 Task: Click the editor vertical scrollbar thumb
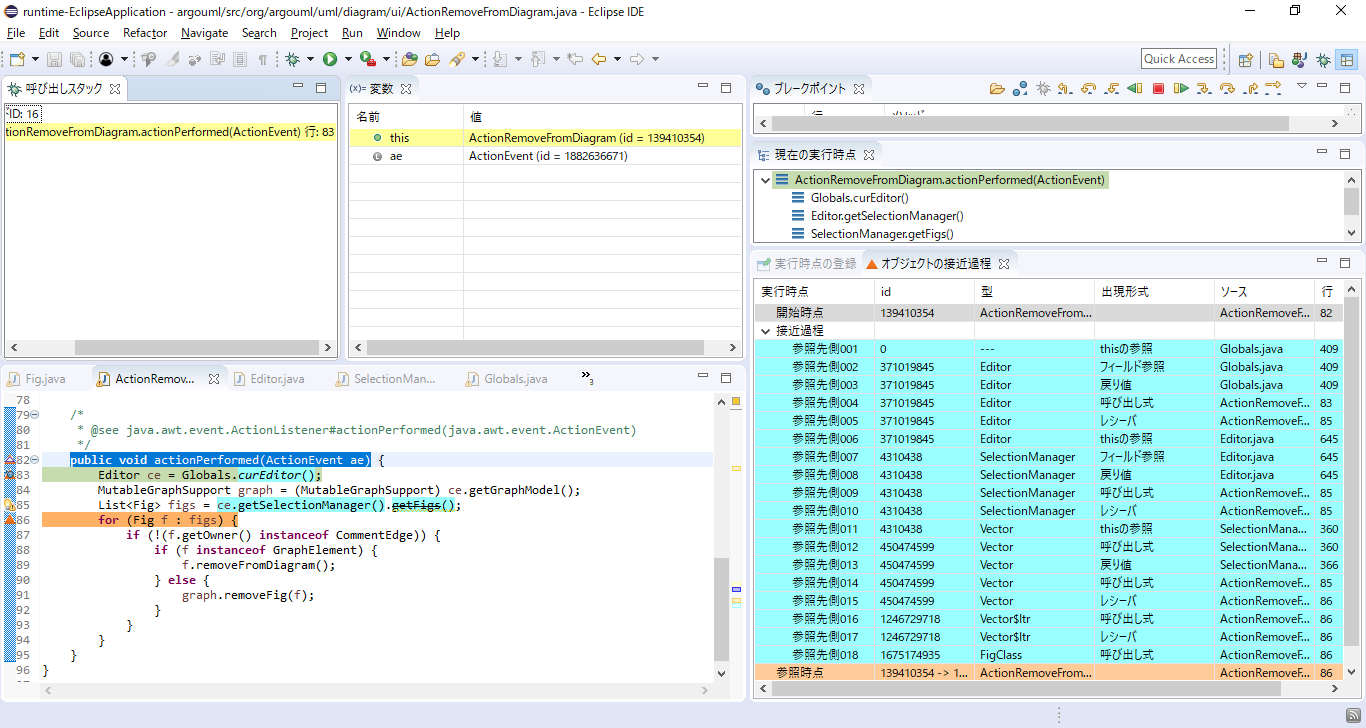pyautogui.click(x=721, y=608)
